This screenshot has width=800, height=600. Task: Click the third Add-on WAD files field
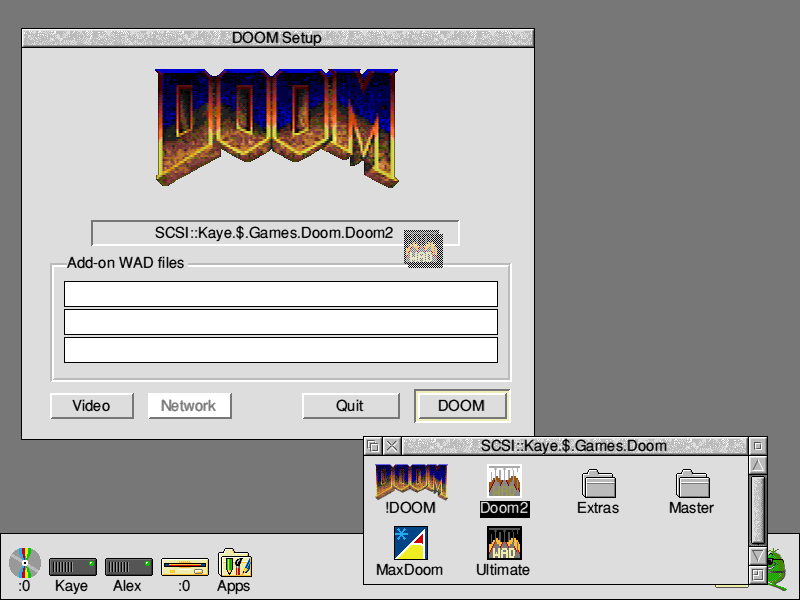point(281,350)
